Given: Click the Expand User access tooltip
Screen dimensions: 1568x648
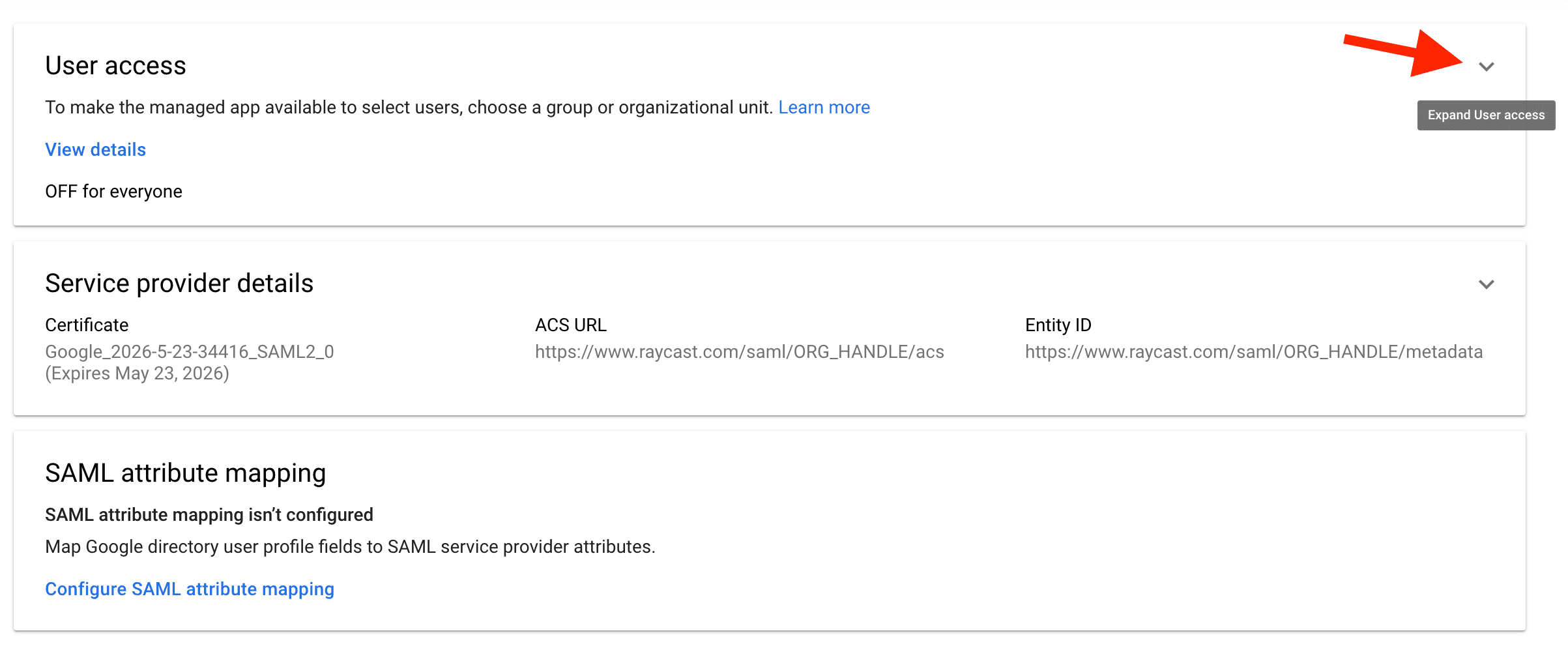Looking at the screenshot, I should (x=1486, y=115).
